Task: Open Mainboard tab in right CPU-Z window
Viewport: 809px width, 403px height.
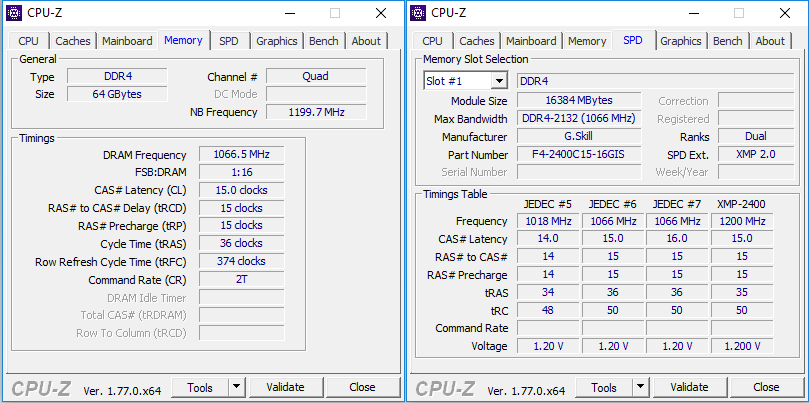Action: click(531, 41)
